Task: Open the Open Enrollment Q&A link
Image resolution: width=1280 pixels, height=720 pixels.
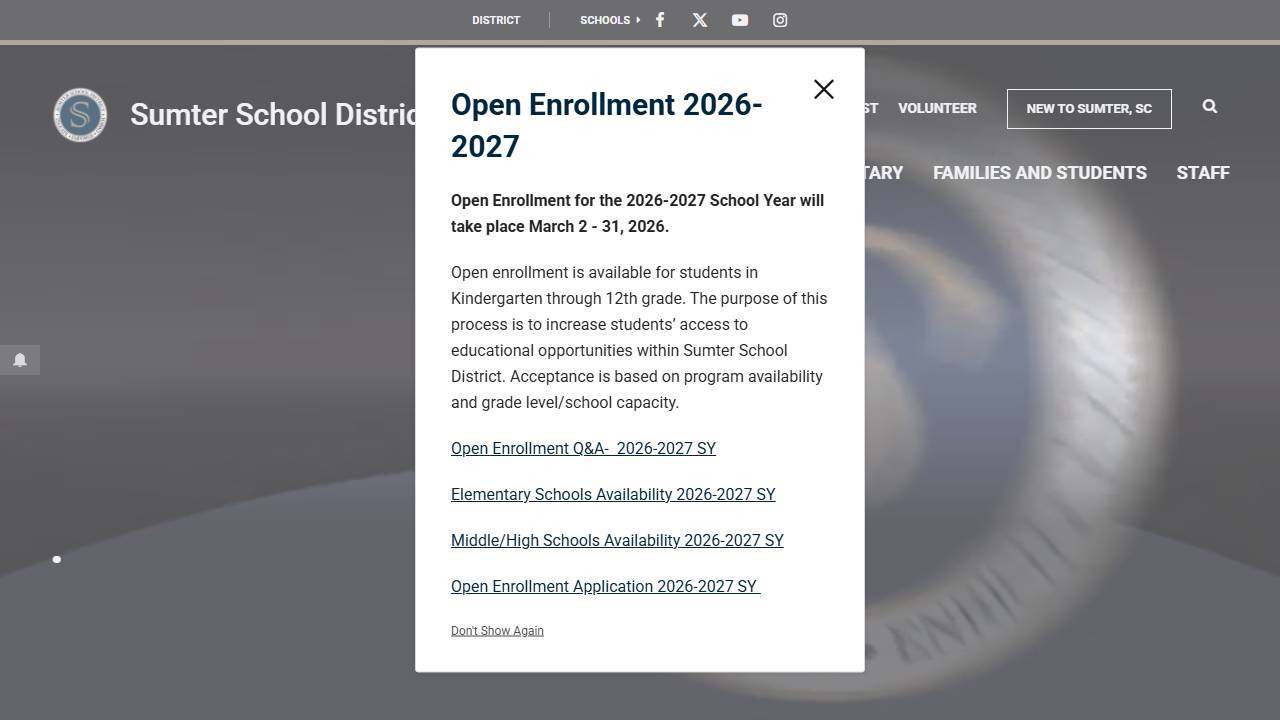Action: tap(583, 449)
